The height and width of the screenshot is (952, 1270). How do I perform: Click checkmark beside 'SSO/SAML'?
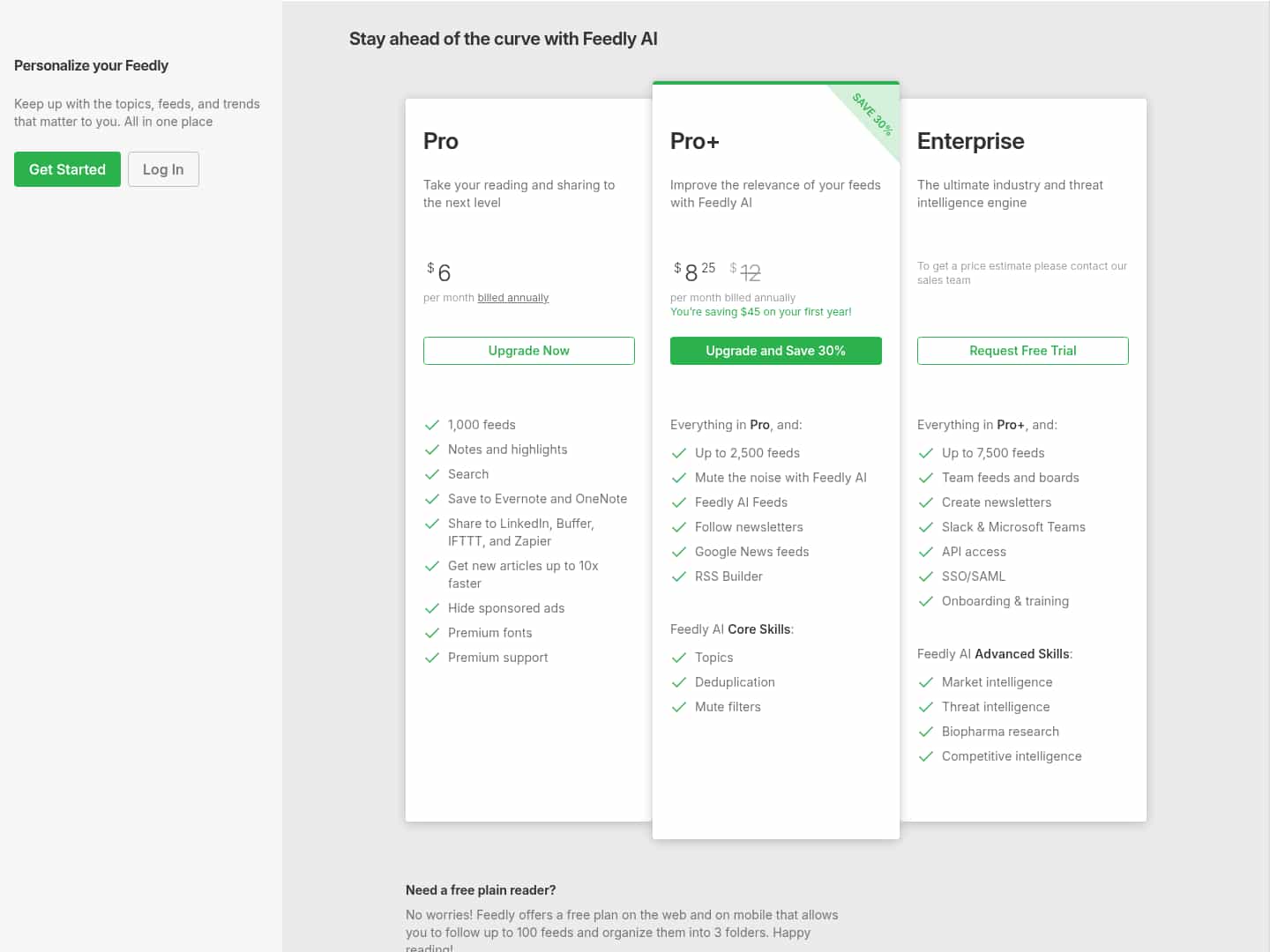926,576
